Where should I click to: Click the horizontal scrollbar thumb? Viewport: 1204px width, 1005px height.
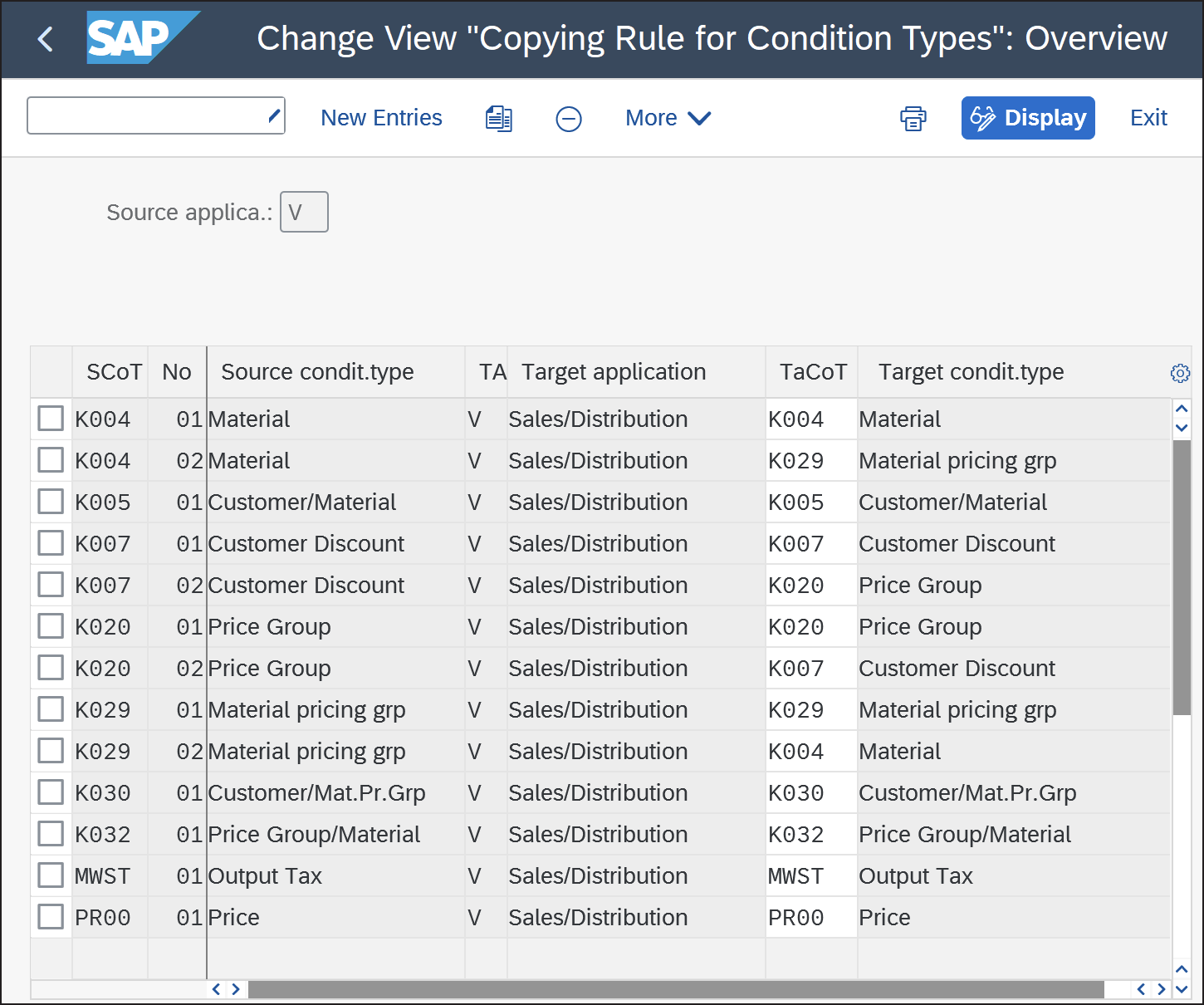click(x=676, y=989)
